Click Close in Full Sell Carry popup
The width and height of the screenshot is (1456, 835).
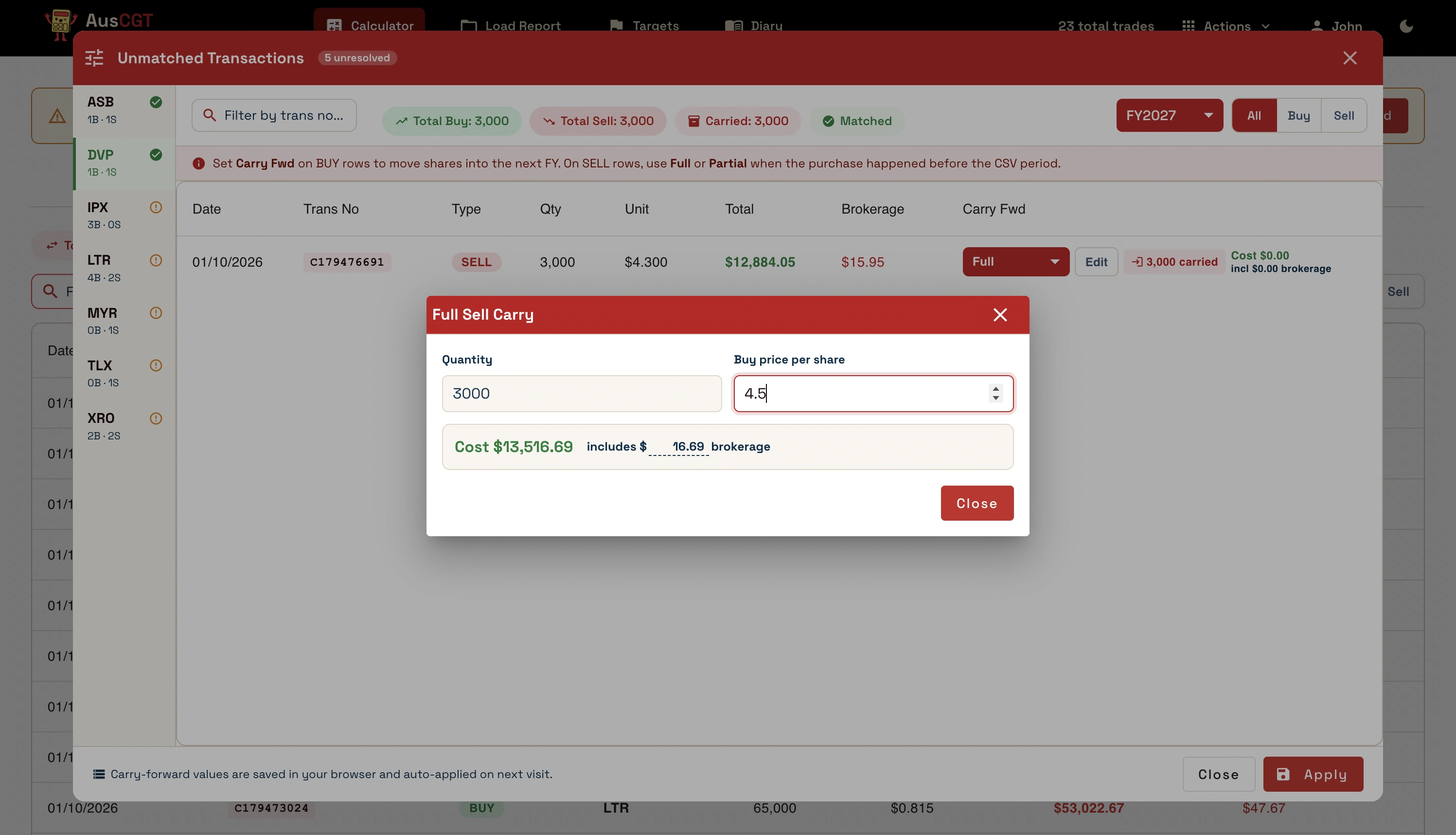point(977,503)
